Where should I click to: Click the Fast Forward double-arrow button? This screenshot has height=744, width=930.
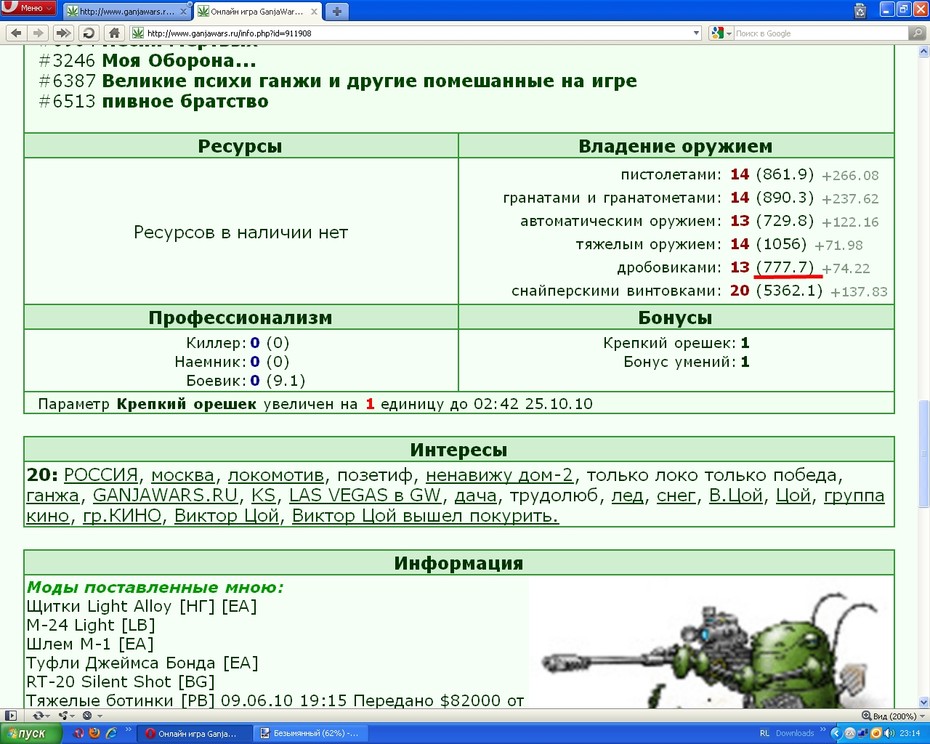tap(63, 33)
